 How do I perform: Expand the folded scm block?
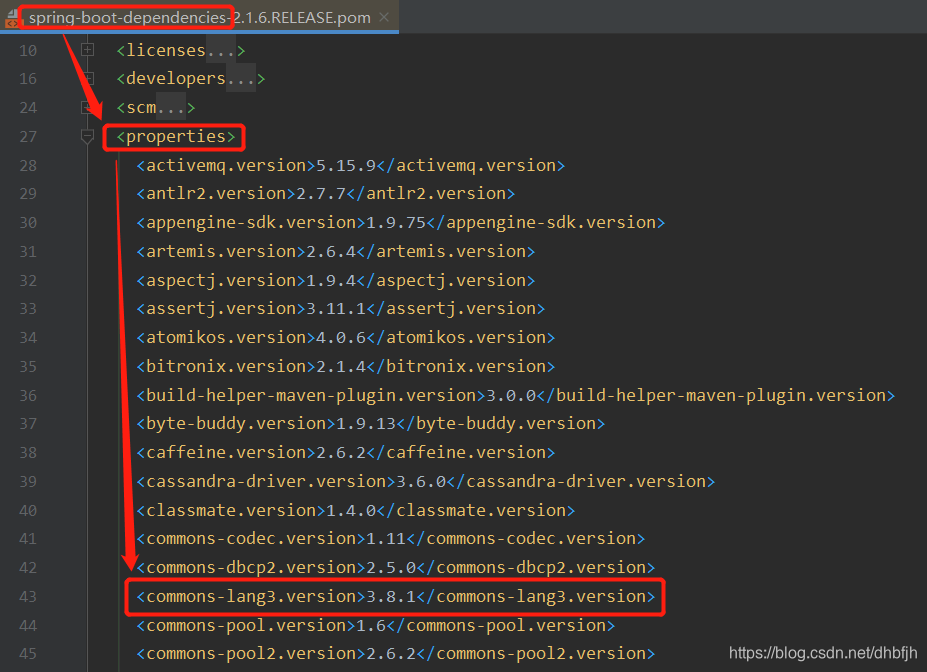[87, 107]
